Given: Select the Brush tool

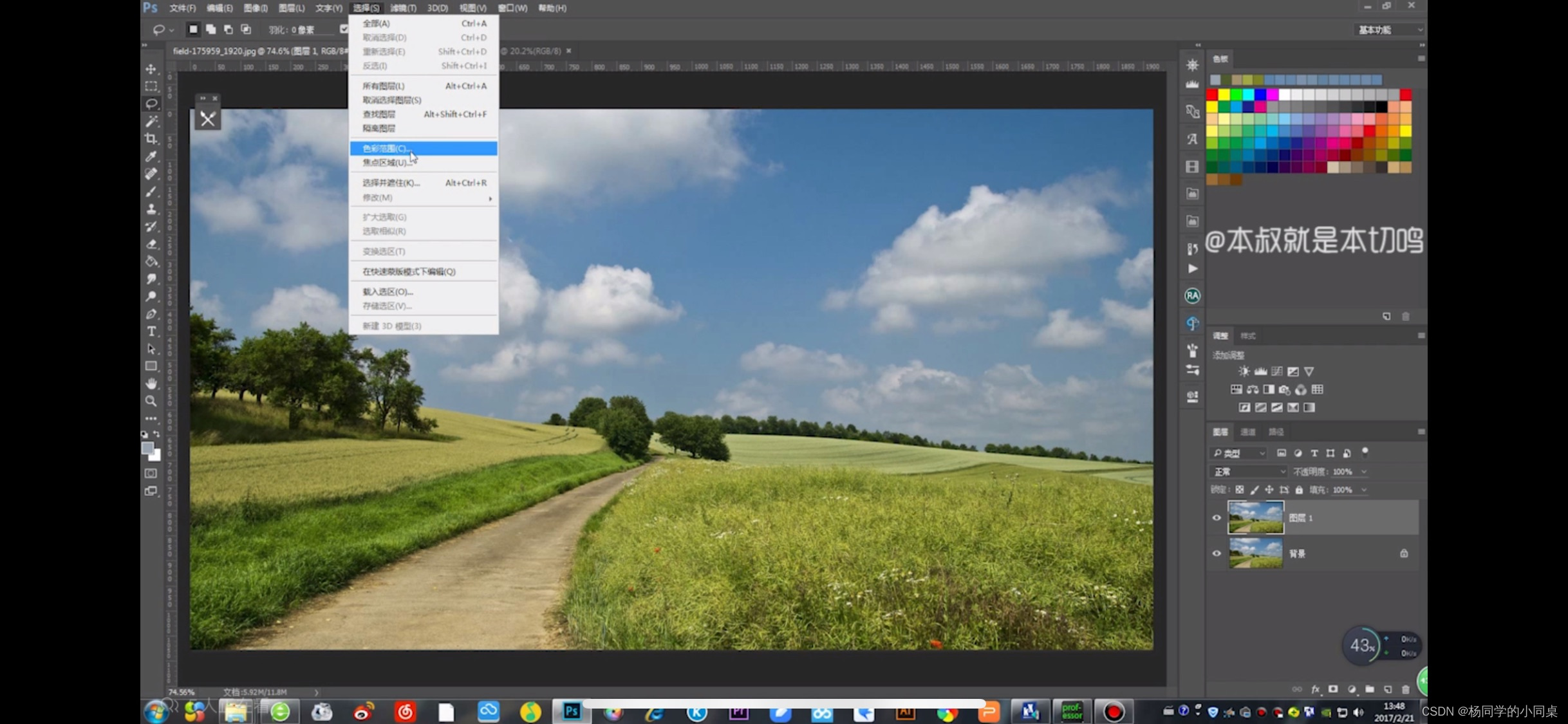Looking at the screenshot, I should (x=151, y=191).
